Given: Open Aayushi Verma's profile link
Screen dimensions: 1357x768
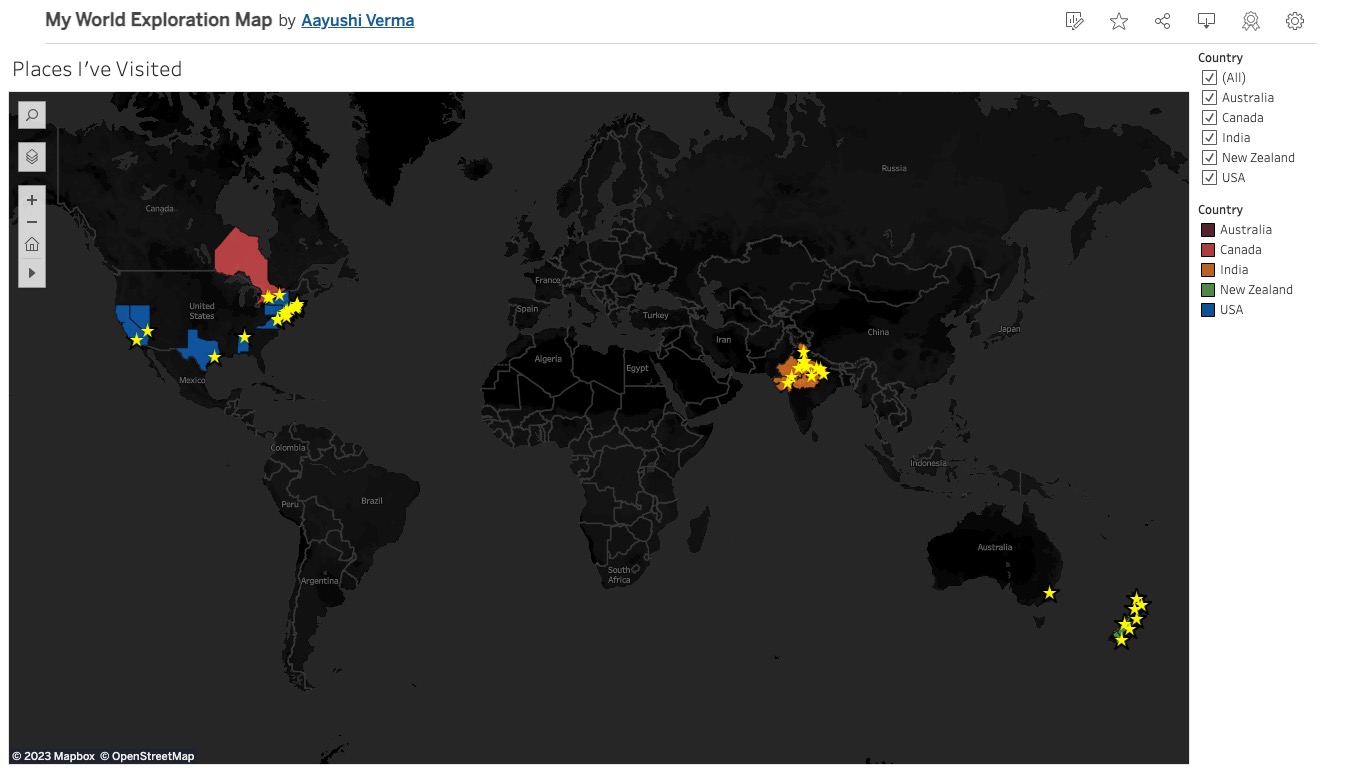Looking at the screenshot, I should coord(357,20).
